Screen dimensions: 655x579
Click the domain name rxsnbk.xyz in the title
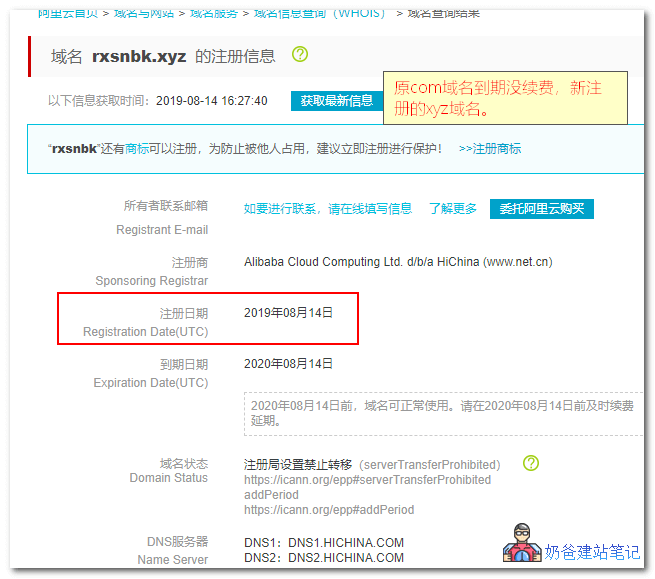[x=139, y=56]
